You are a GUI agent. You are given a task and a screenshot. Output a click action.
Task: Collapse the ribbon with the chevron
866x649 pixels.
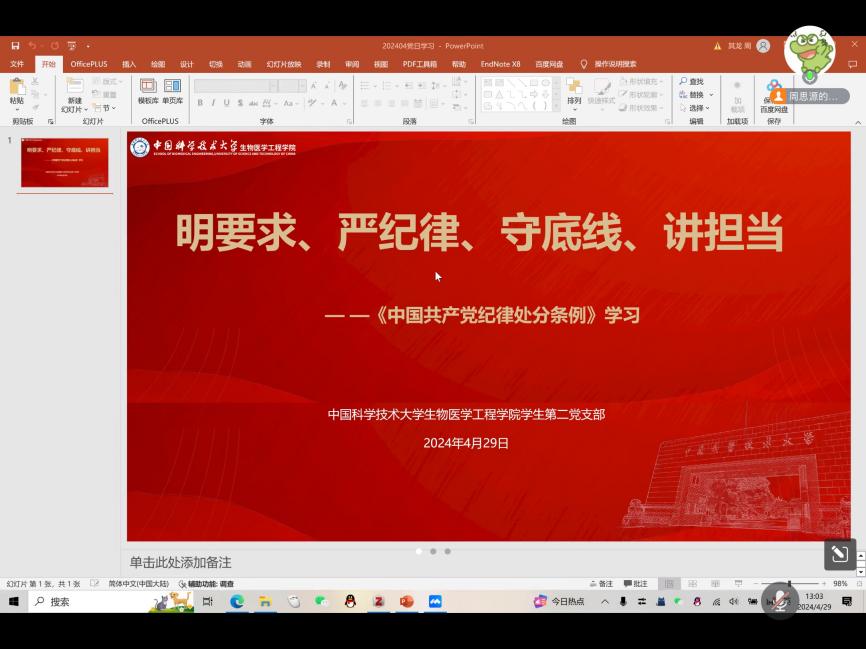tap(858, 122)
